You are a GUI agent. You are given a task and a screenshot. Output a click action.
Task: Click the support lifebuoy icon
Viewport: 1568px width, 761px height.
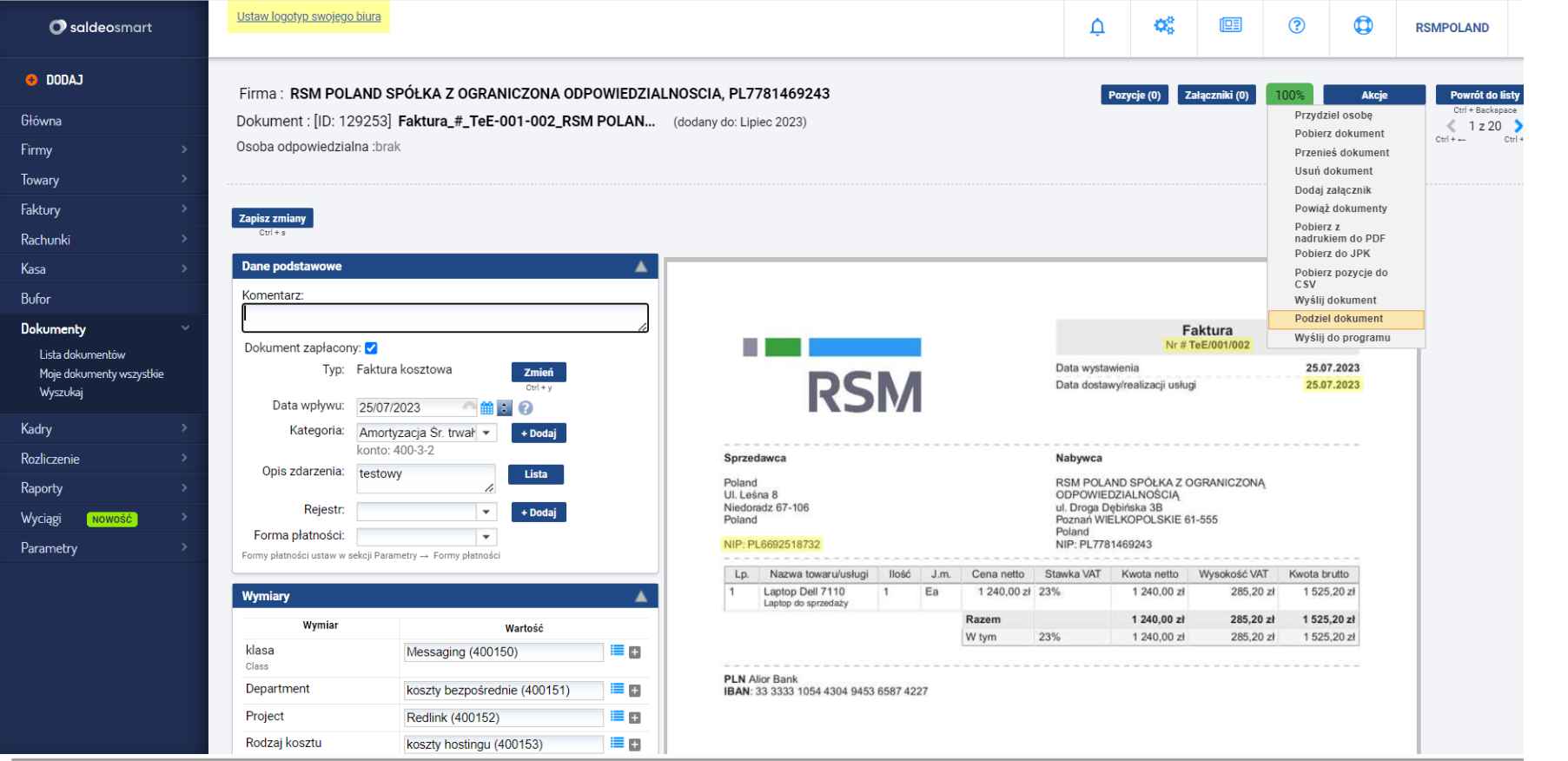click(1363, 26)
